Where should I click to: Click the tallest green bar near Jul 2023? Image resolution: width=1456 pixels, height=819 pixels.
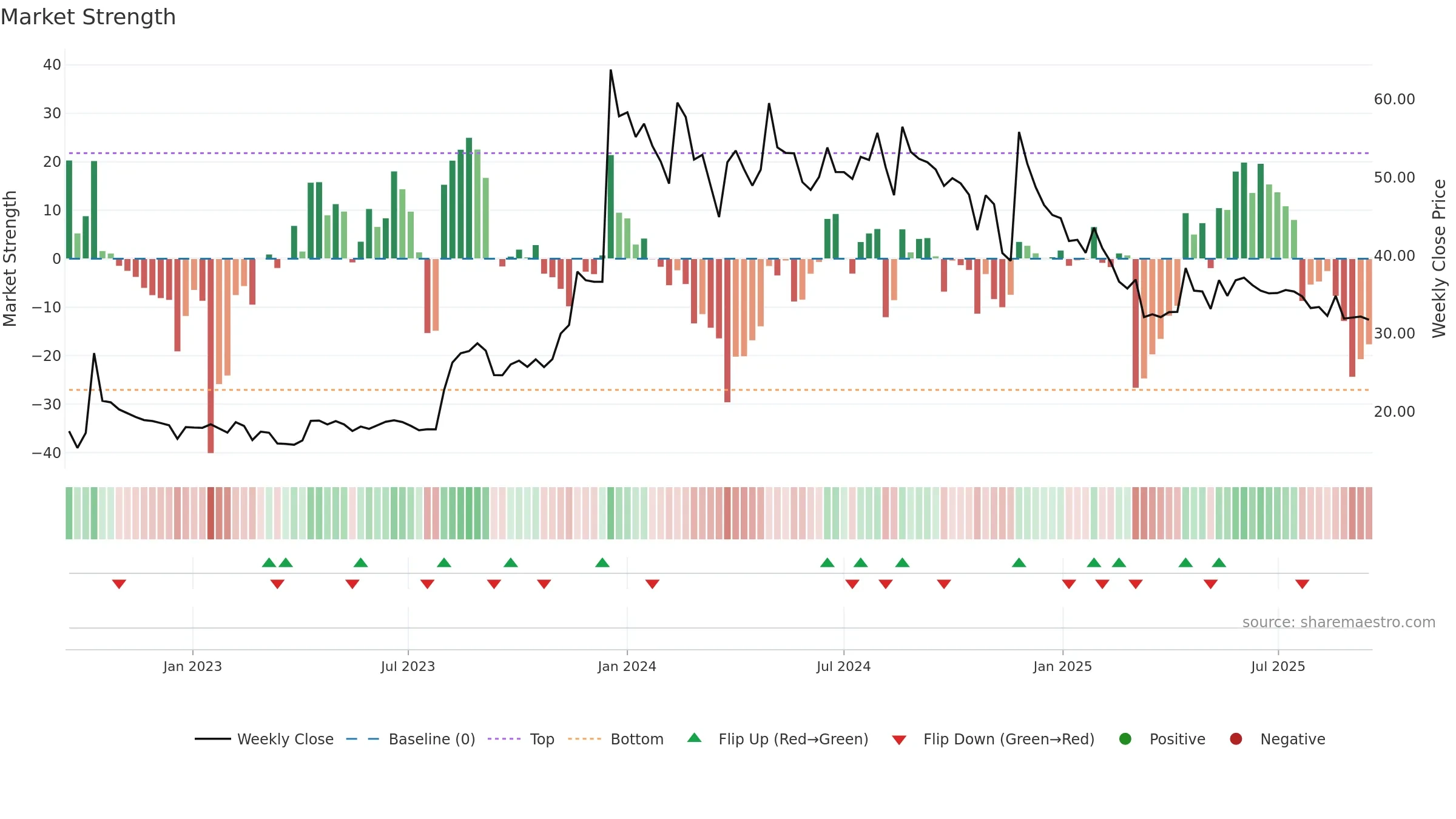469,198
